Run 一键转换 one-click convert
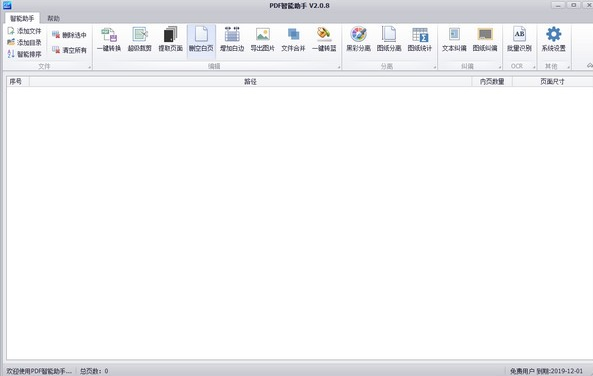This screenshot has width=593, height=376. [x=109, y=40]
